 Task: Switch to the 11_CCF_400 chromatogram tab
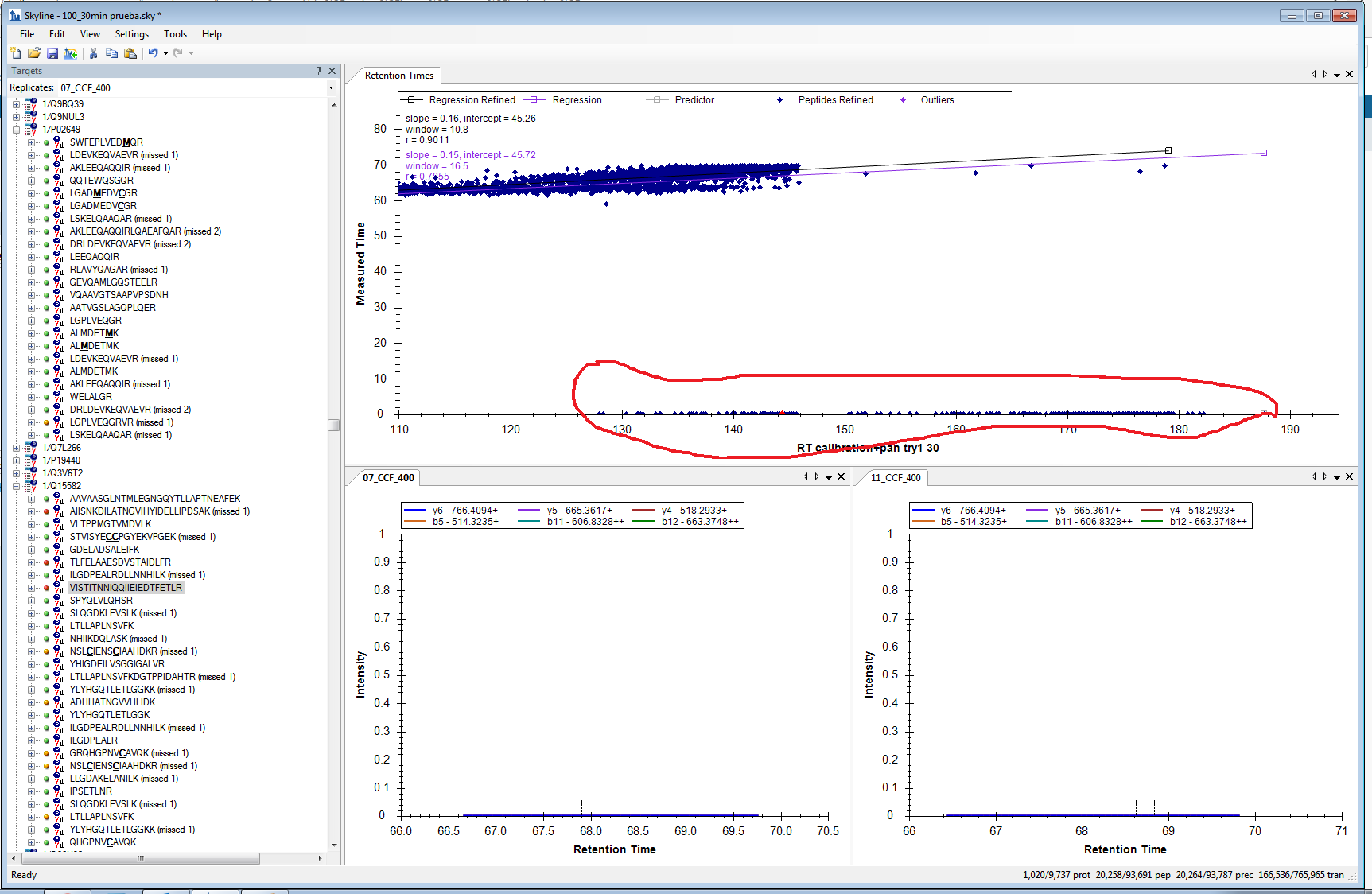pyautogui.click(x=896, y=478)
